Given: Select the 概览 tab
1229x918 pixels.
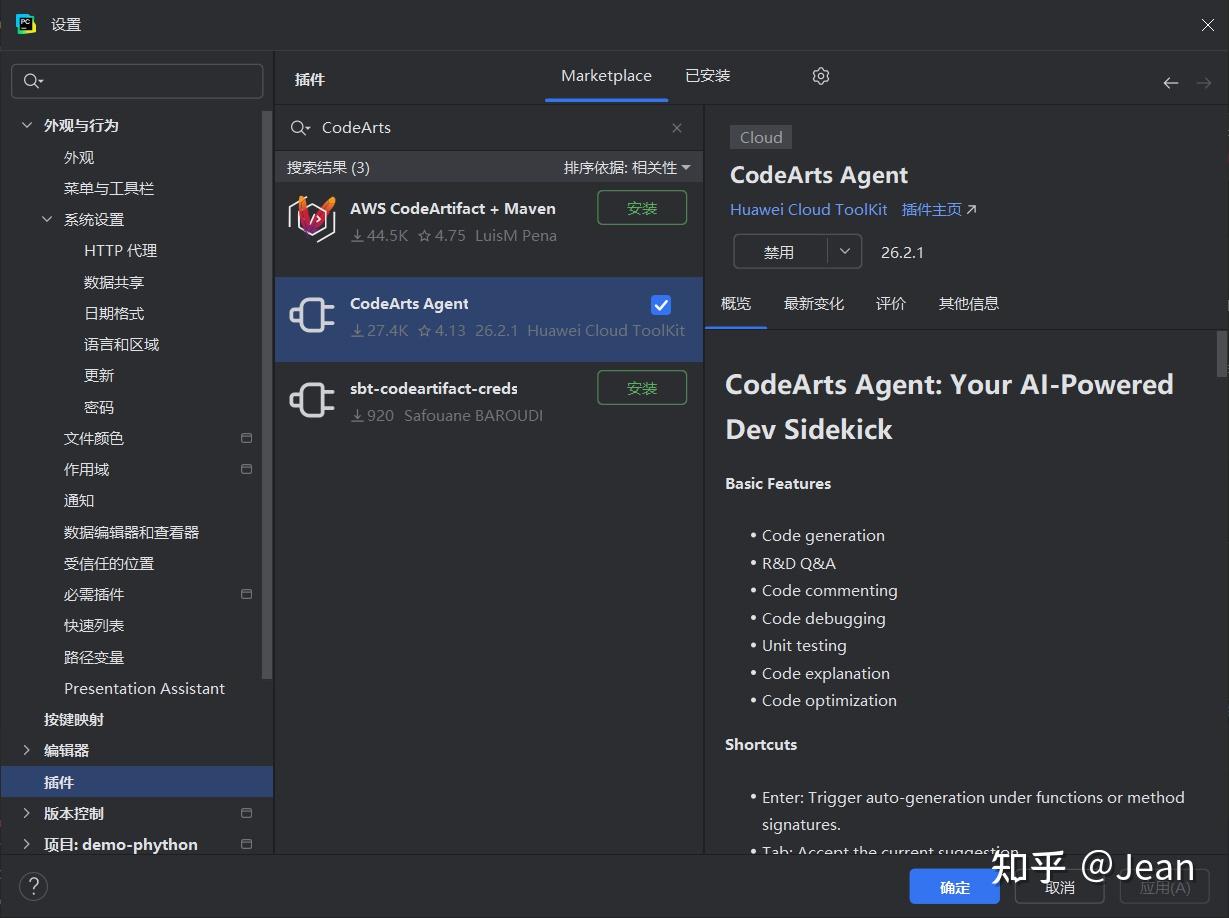Looking at the screenshot, I should pyautogui.click(x=736, y=304).
